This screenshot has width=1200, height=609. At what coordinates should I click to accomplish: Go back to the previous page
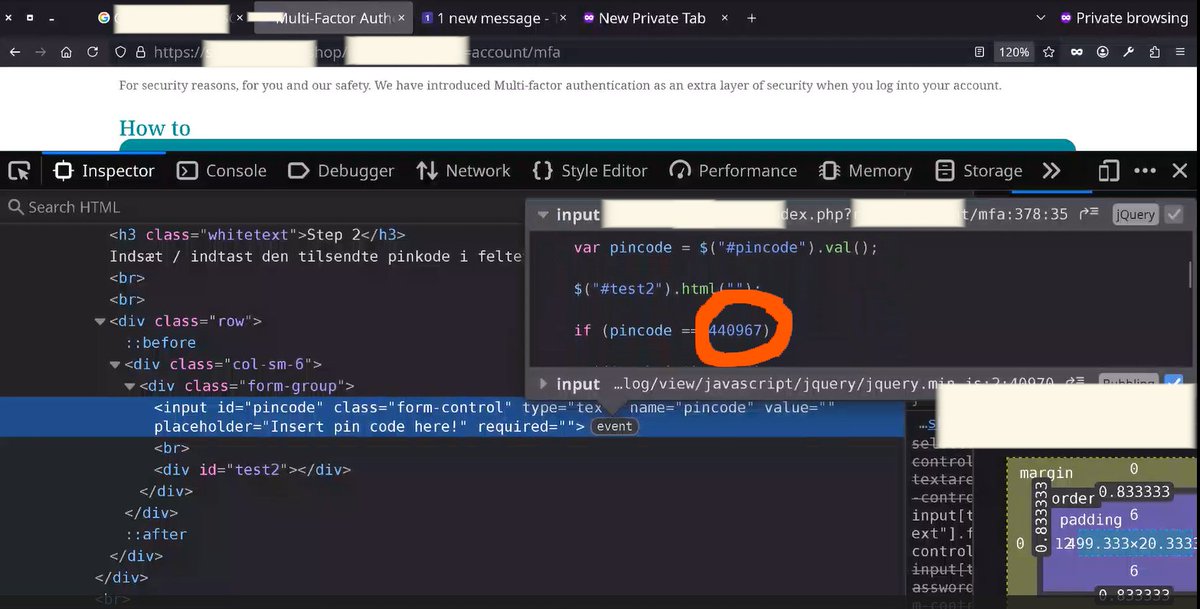(14, 52)
